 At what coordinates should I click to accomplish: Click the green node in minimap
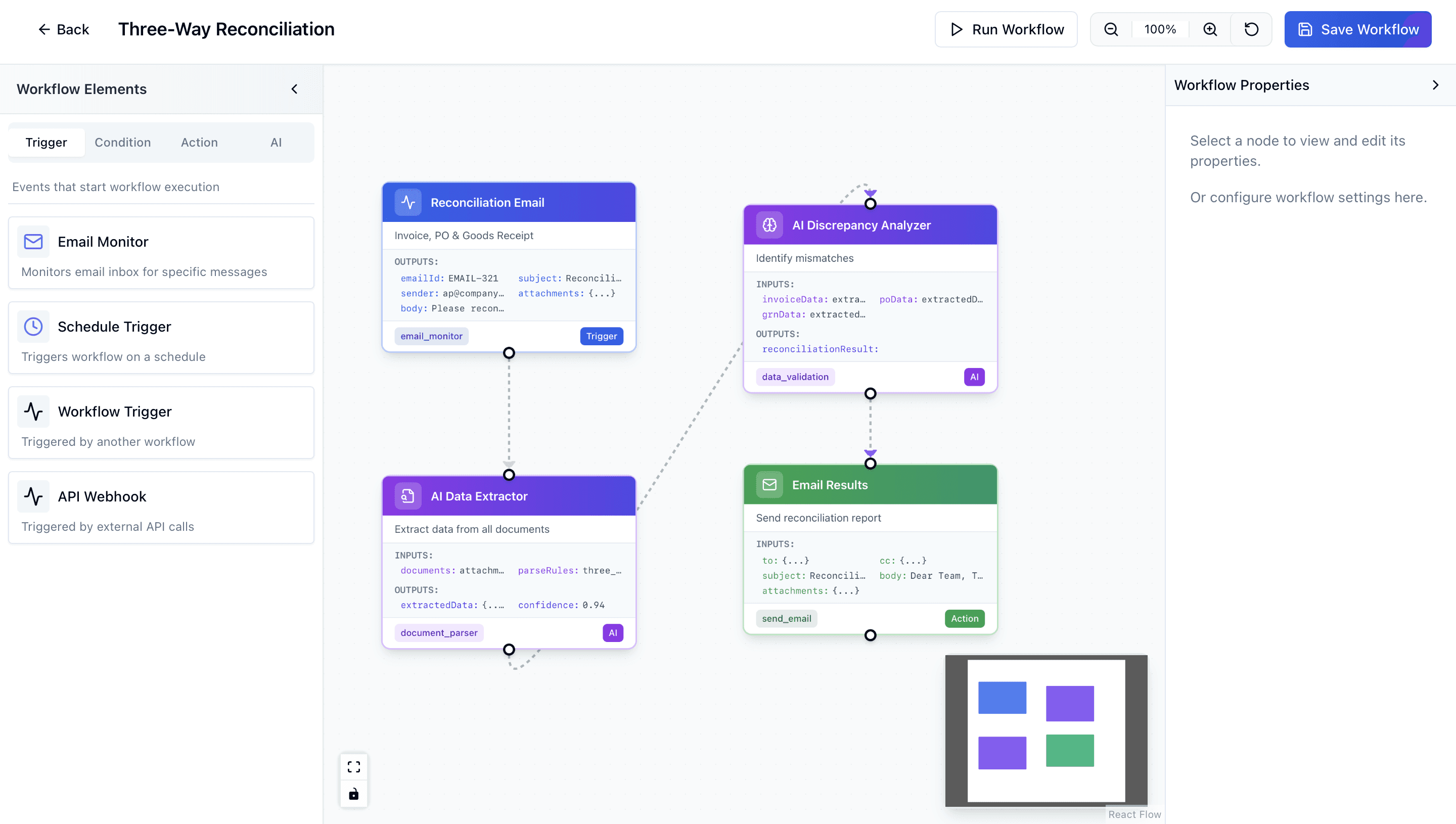coord(1070,750)
